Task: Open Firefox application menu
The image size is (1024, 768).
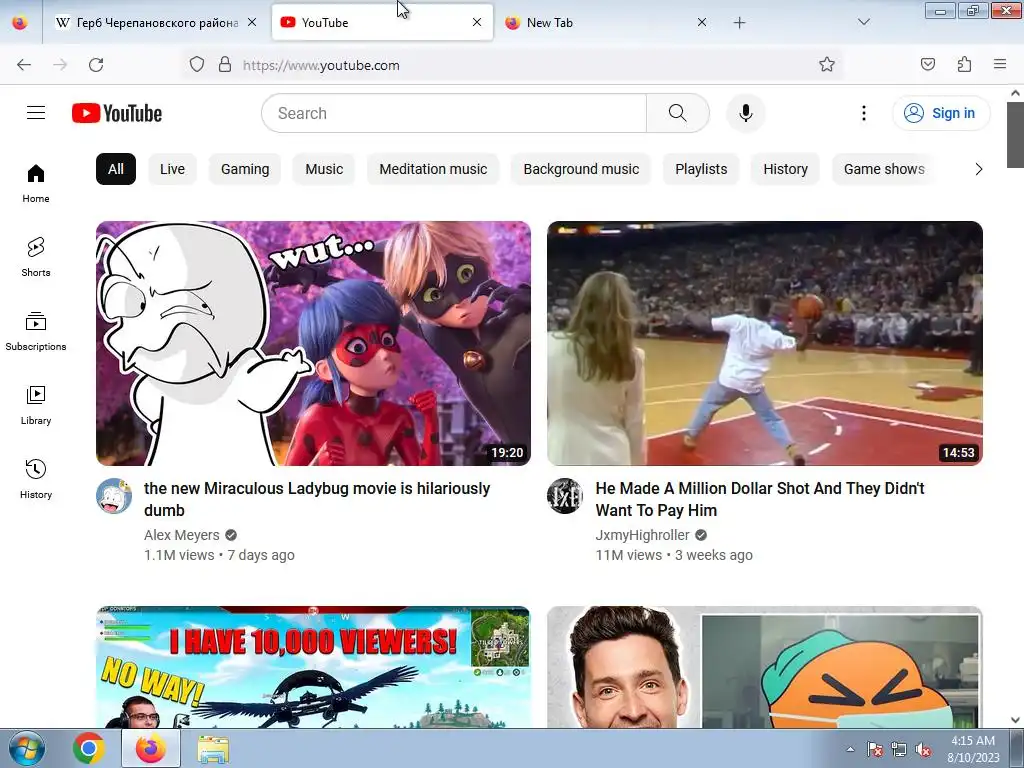Action: pos(1000,65)
